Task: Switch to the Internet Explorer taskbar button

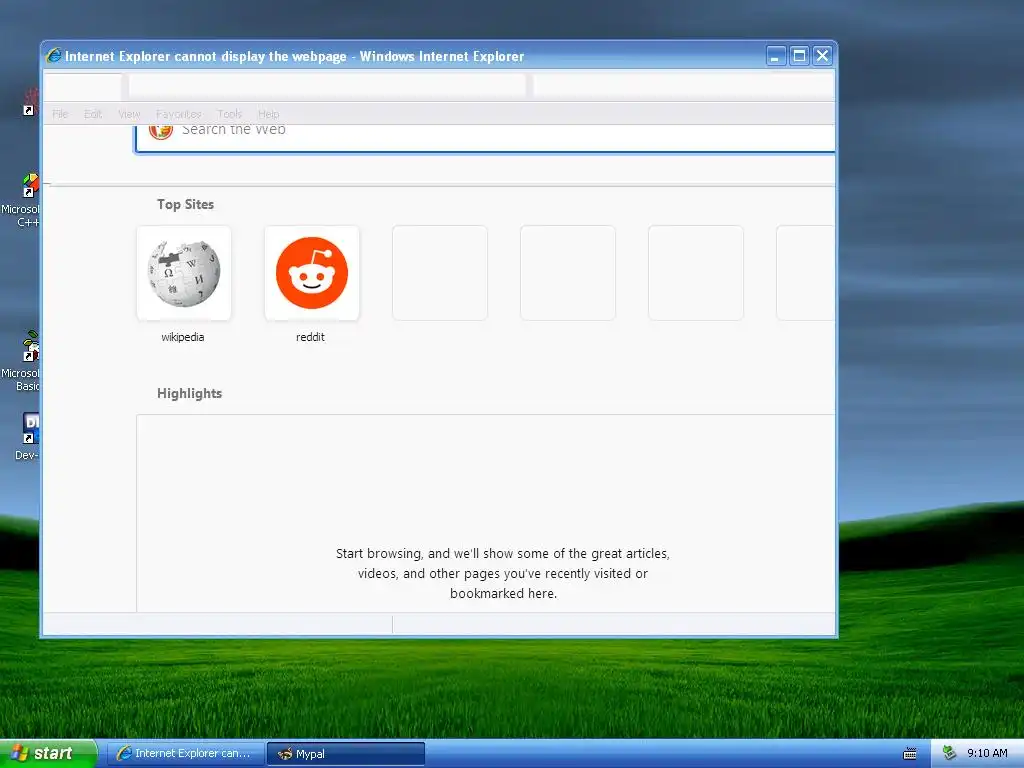Action: pyautogui.click(x=185, y=754)
